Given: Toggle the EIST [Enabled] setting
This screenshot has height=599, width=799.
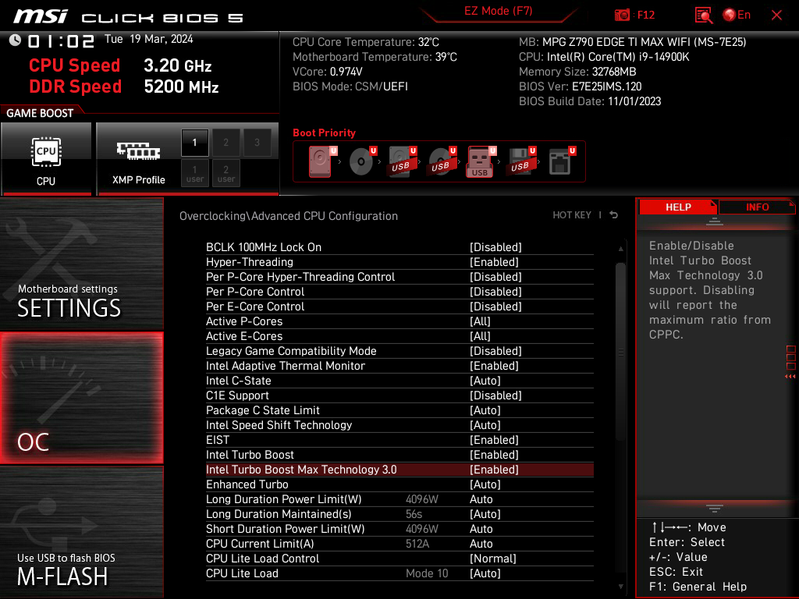Looking at the screenshot, I should (x=494, y=440).
